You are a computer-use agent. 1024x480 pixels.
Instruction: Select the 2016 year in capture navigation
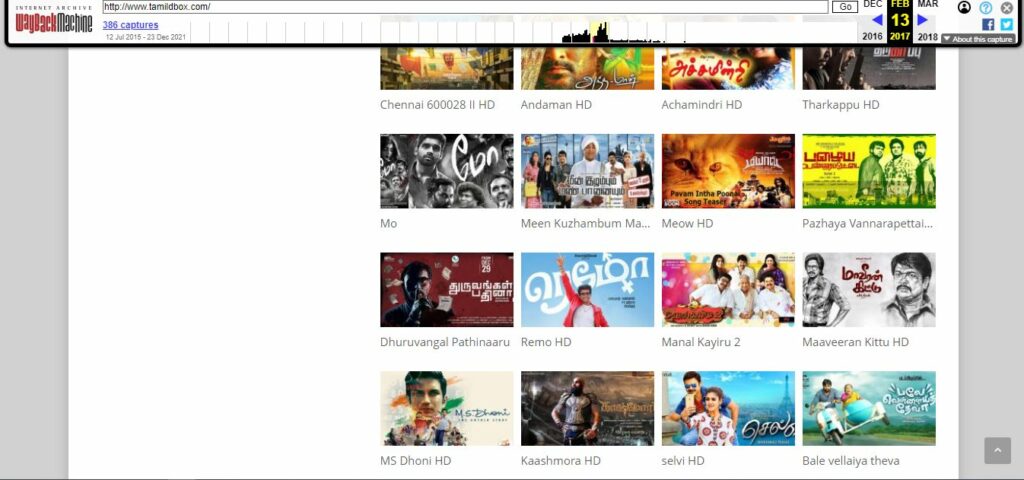(872, 37)
